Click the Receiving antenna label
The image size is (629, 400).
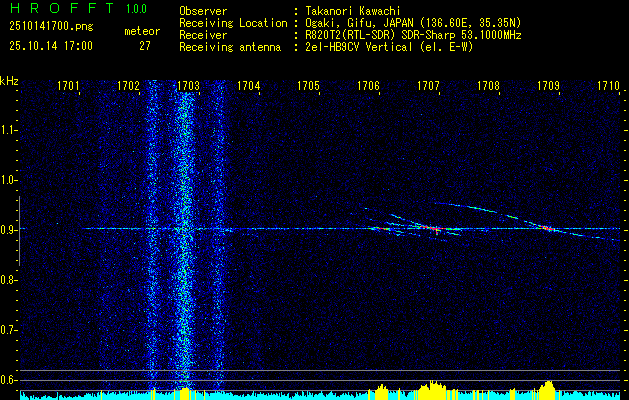click(230, 47)
